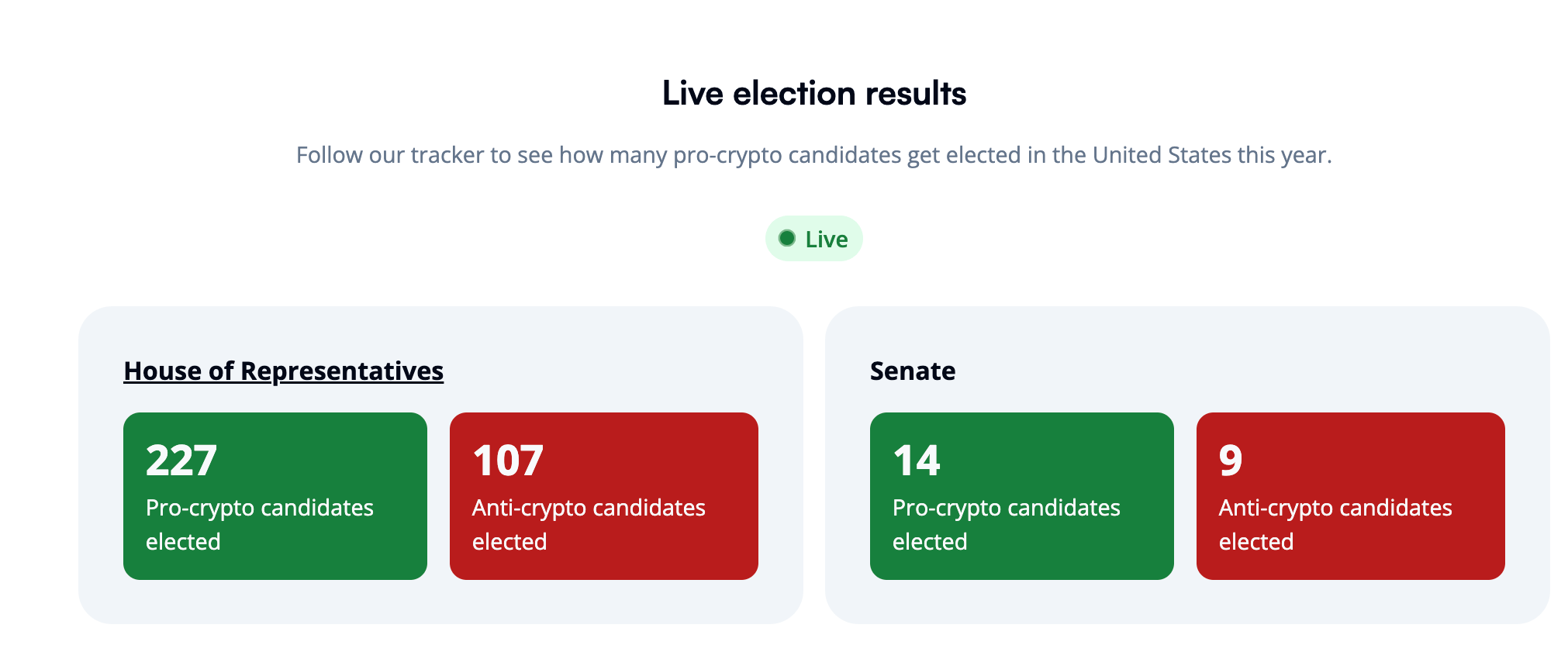Click the word "Live" in the status badge
The image size is (1568, 659).
pyautogui.click(x=827, y=240)
